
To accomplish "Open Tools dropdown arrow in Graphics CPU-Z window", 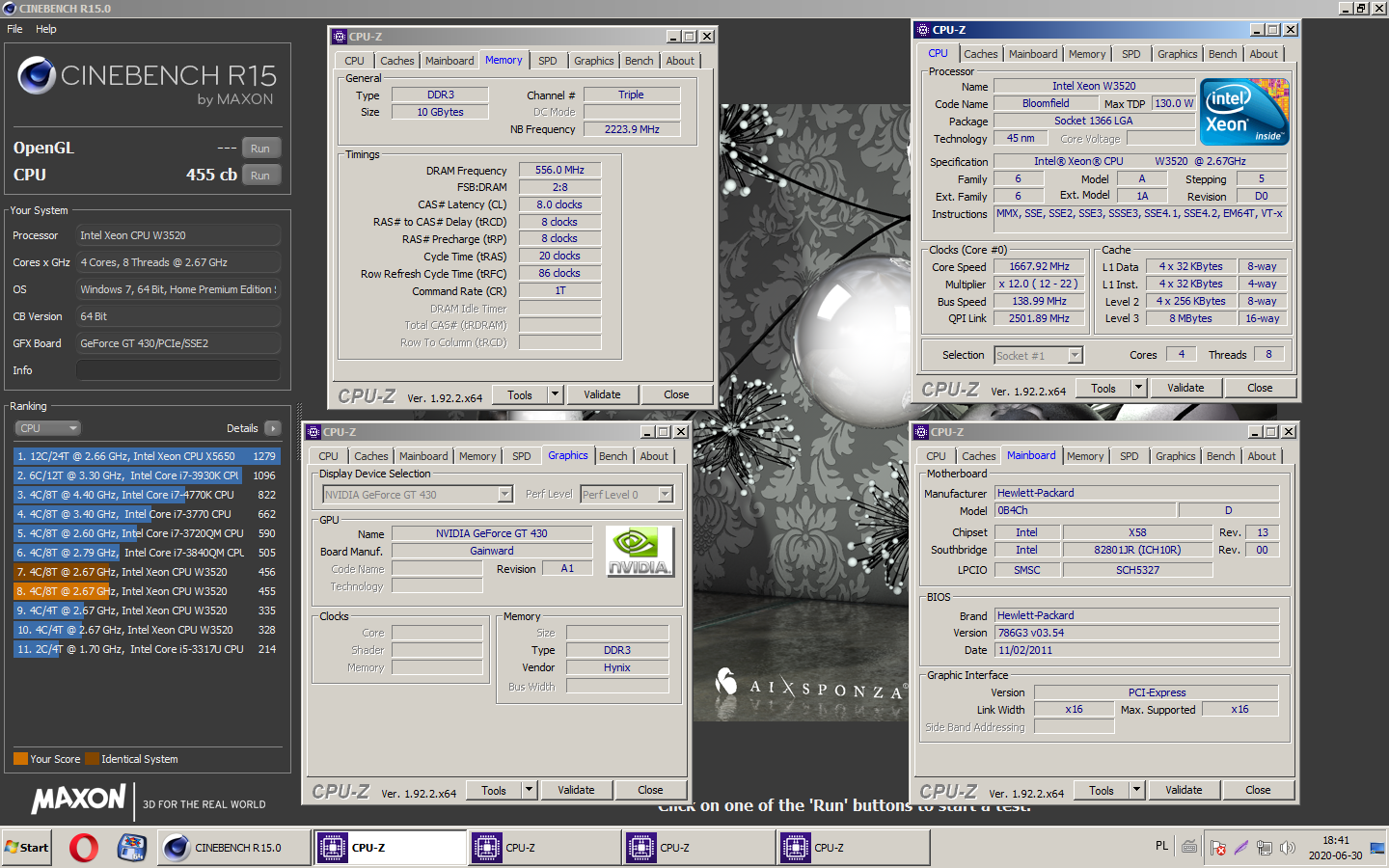I will click(x=529, y=790).
